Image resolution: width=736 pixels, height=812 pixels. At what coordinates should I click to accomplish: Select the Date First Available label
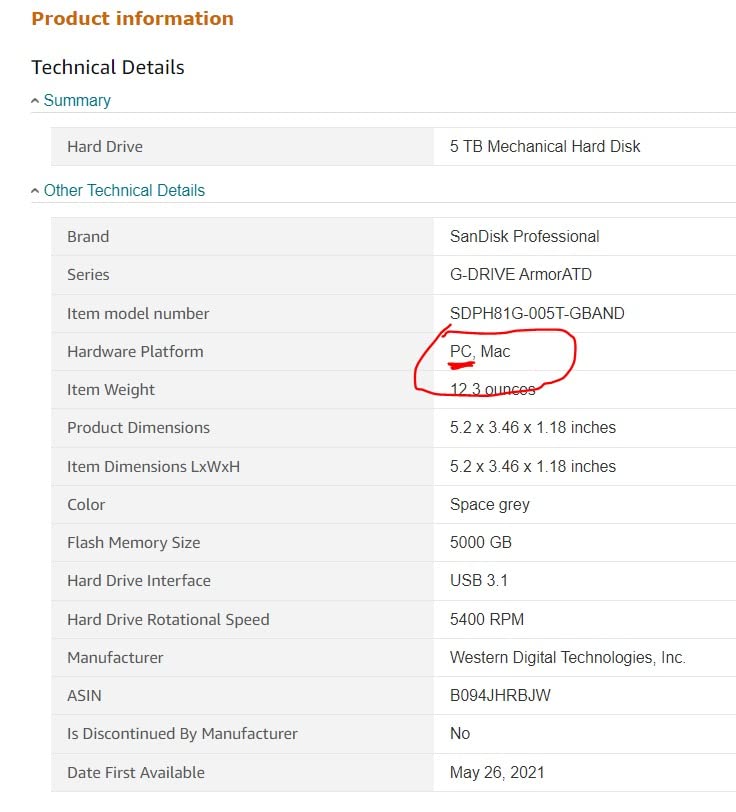coord(136,773)
